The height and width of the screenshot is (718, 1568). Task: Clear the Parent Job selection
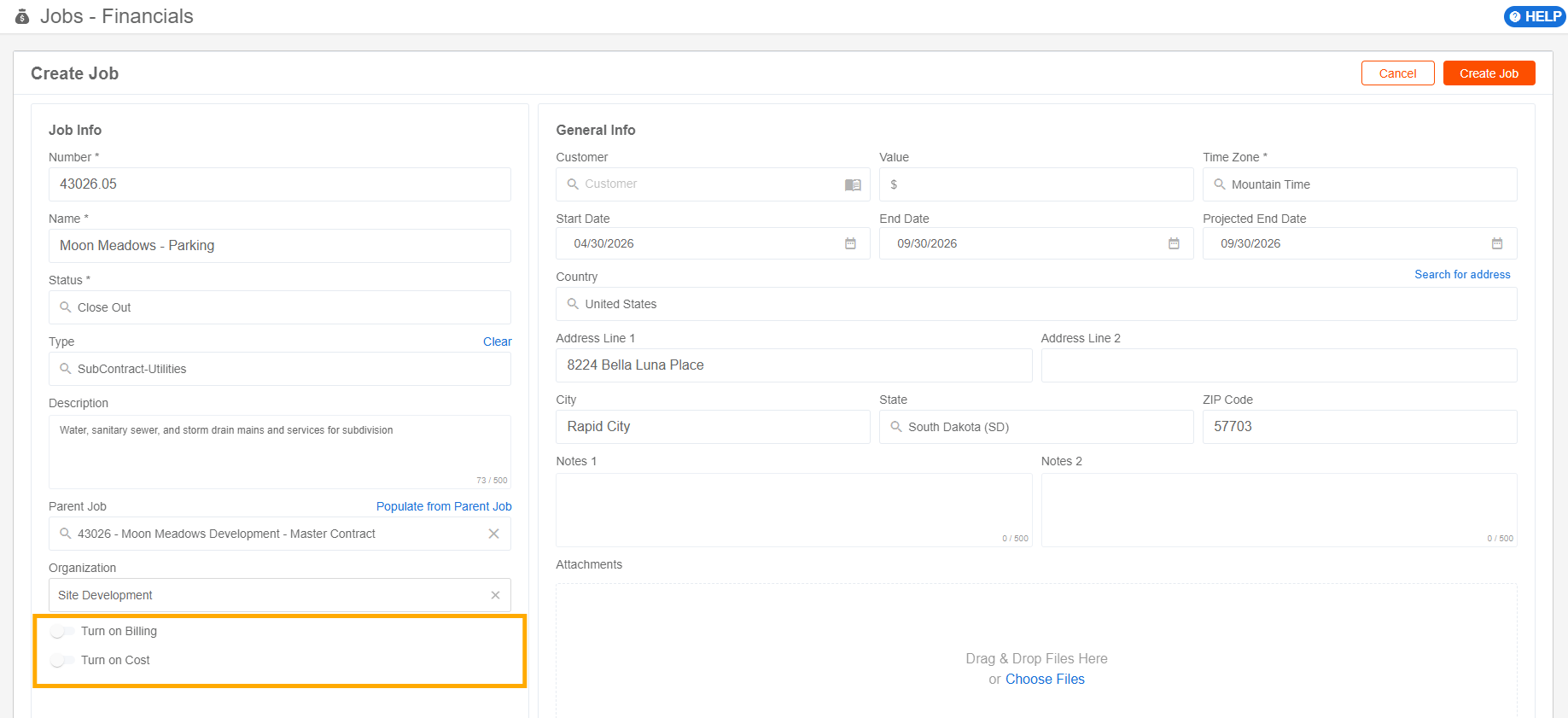pos(493,534)
